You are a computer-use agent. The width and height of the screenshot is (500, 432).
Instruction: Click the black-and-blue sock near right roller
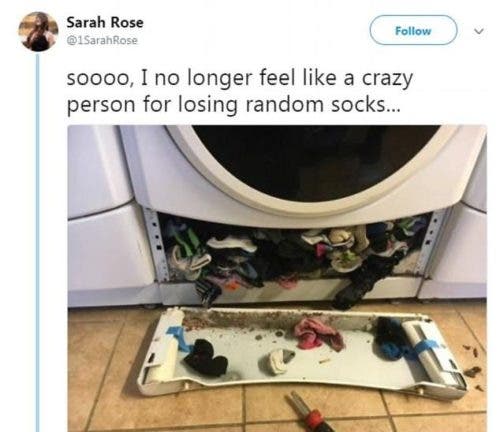coord(392,338)
